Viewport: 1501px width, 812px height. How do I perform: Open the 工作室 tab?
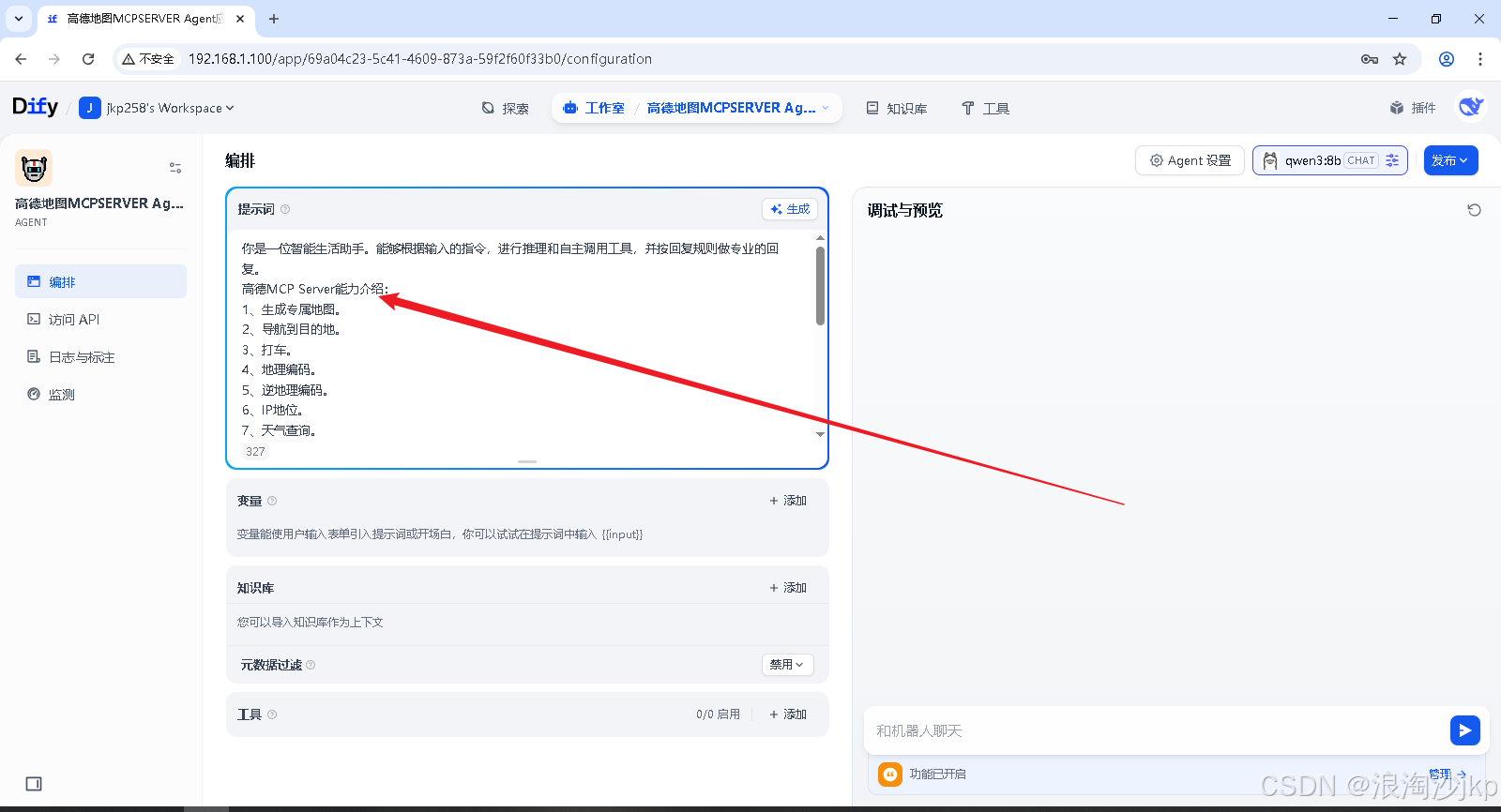pos(594,108)
